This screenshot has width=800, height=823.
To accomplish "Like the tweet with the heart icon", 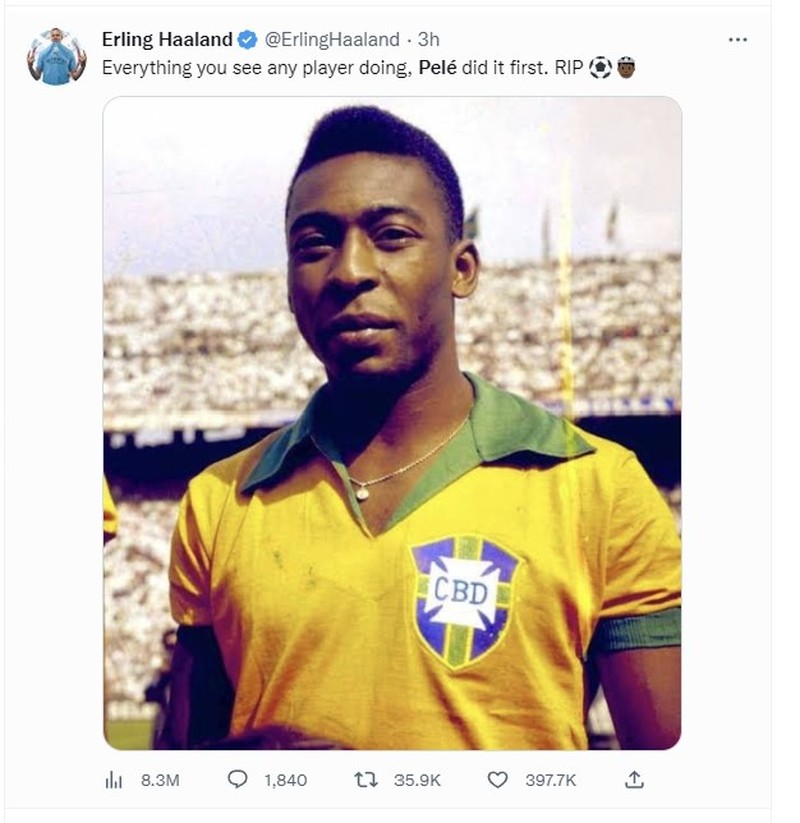I will 497,780.
